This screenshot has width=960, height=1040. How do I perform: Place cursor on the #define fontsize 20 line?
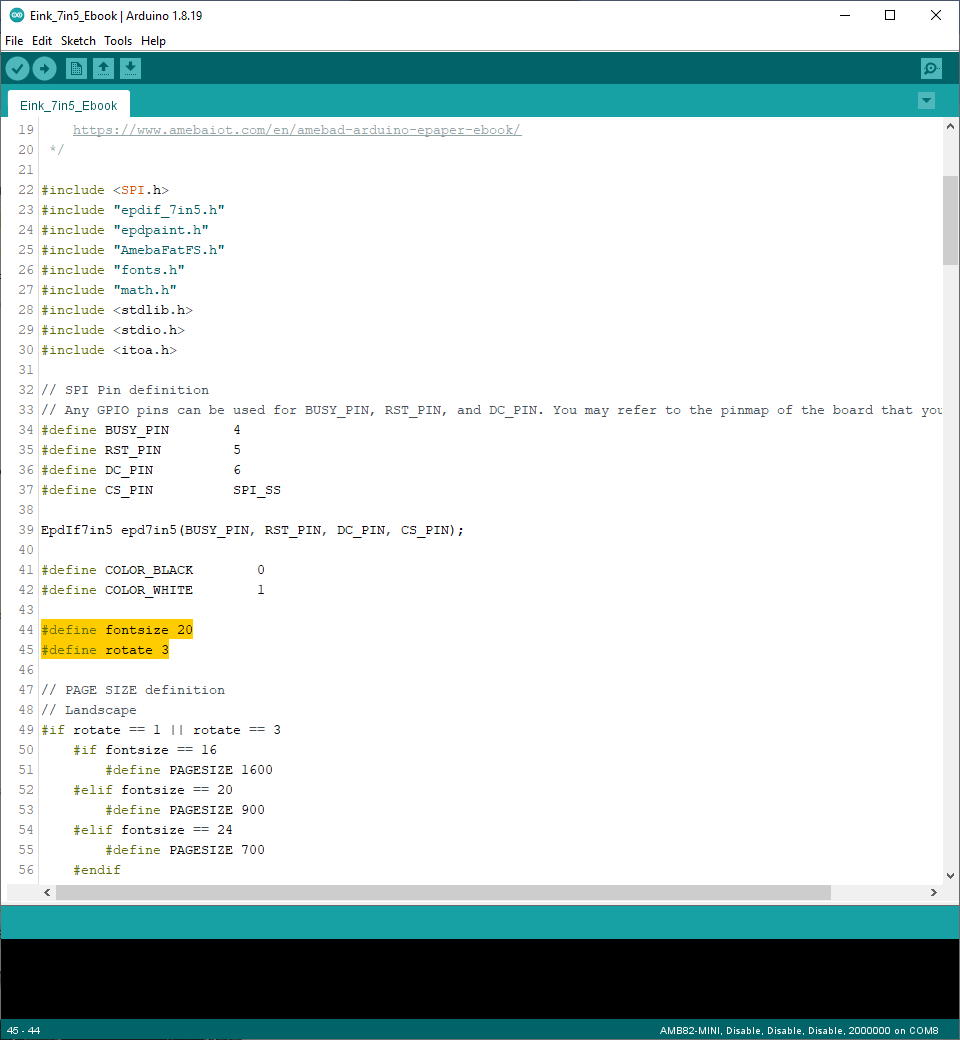tap(117, 630)
